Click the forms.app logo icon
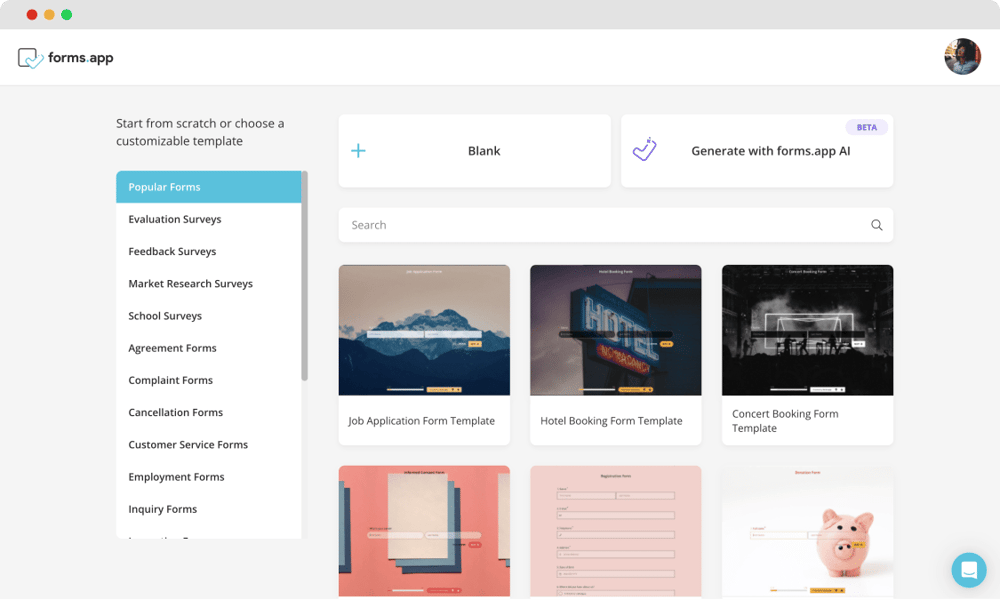 pyautogui.click(x=31, y=58)
